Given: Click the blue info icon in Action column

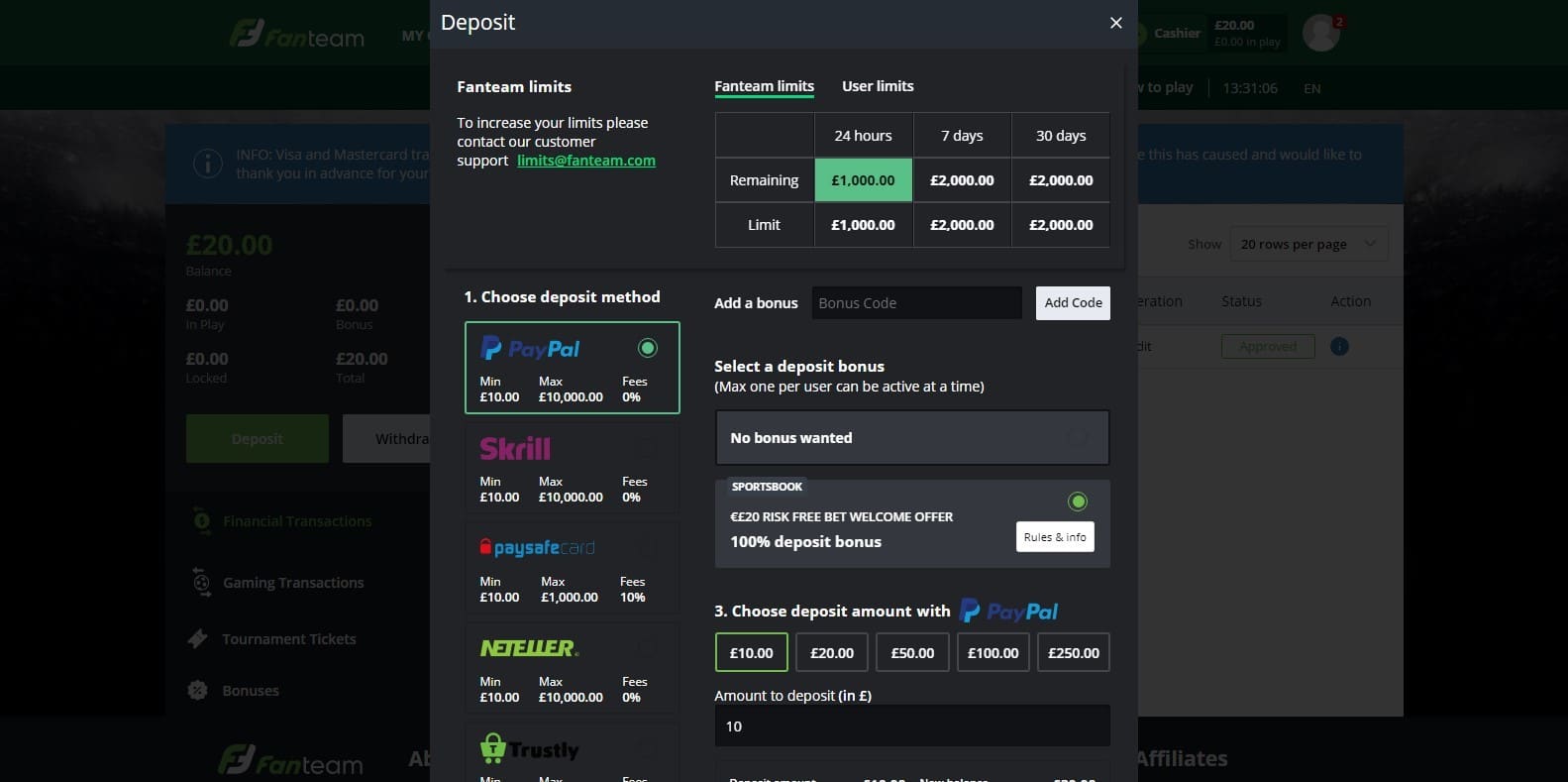Looking at the screenshot, I should pos(1339,346).
